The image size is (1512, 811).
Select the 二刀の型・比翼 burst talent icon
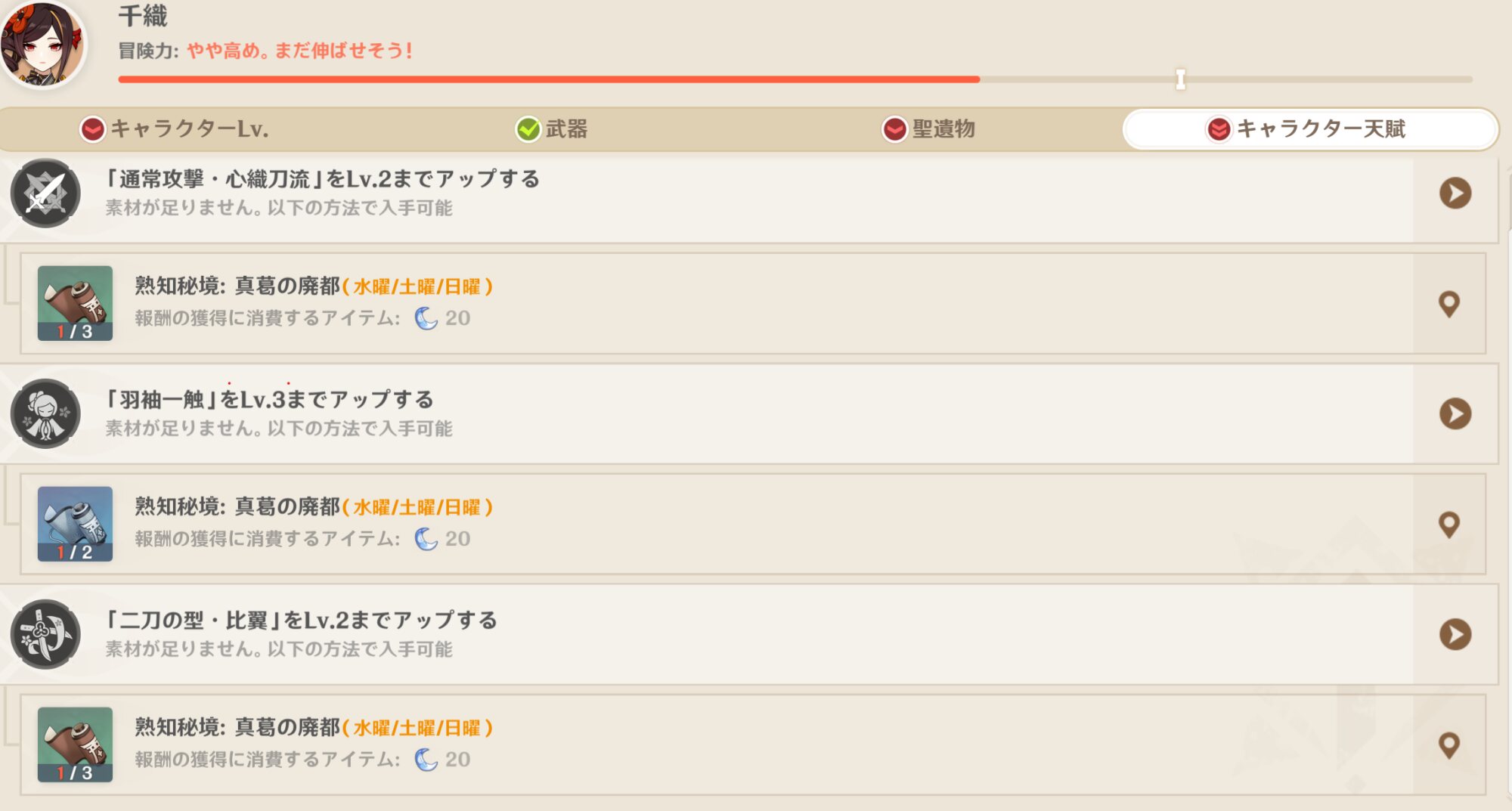(x=45, y=634)
